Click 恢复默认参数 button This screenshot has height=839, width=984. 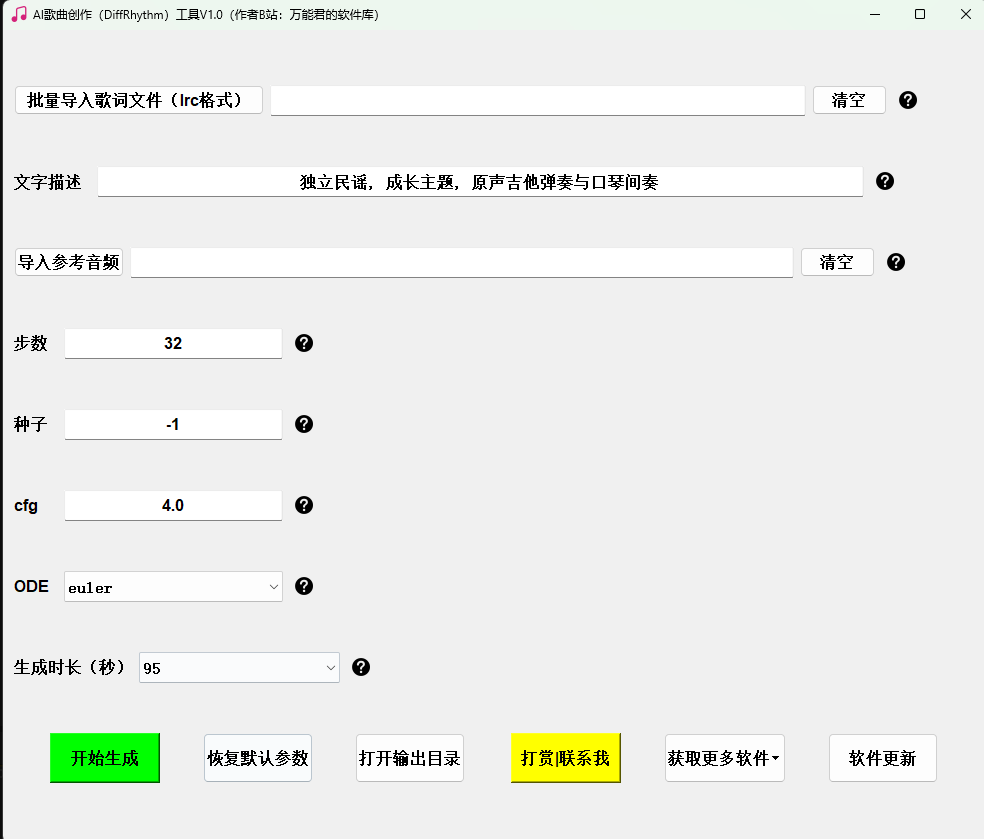[x=258, y=758]
